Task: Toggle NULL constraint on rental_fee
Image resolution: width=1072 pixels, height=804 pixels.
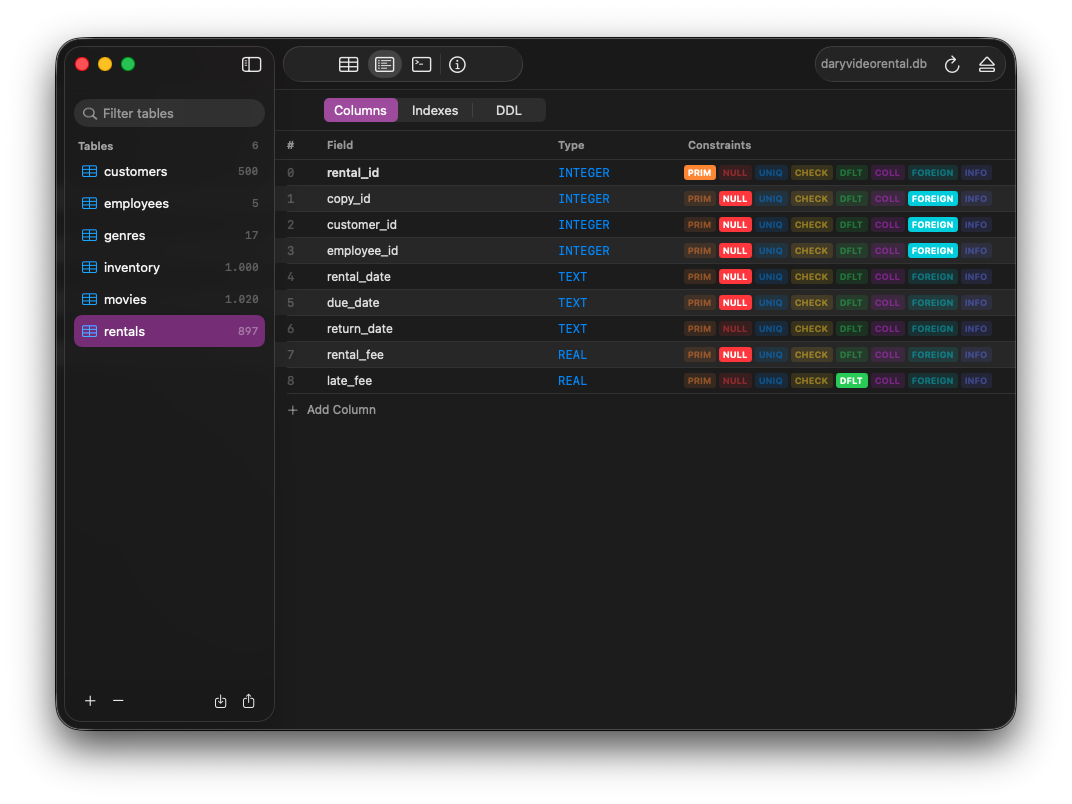Action: [735, 355]
